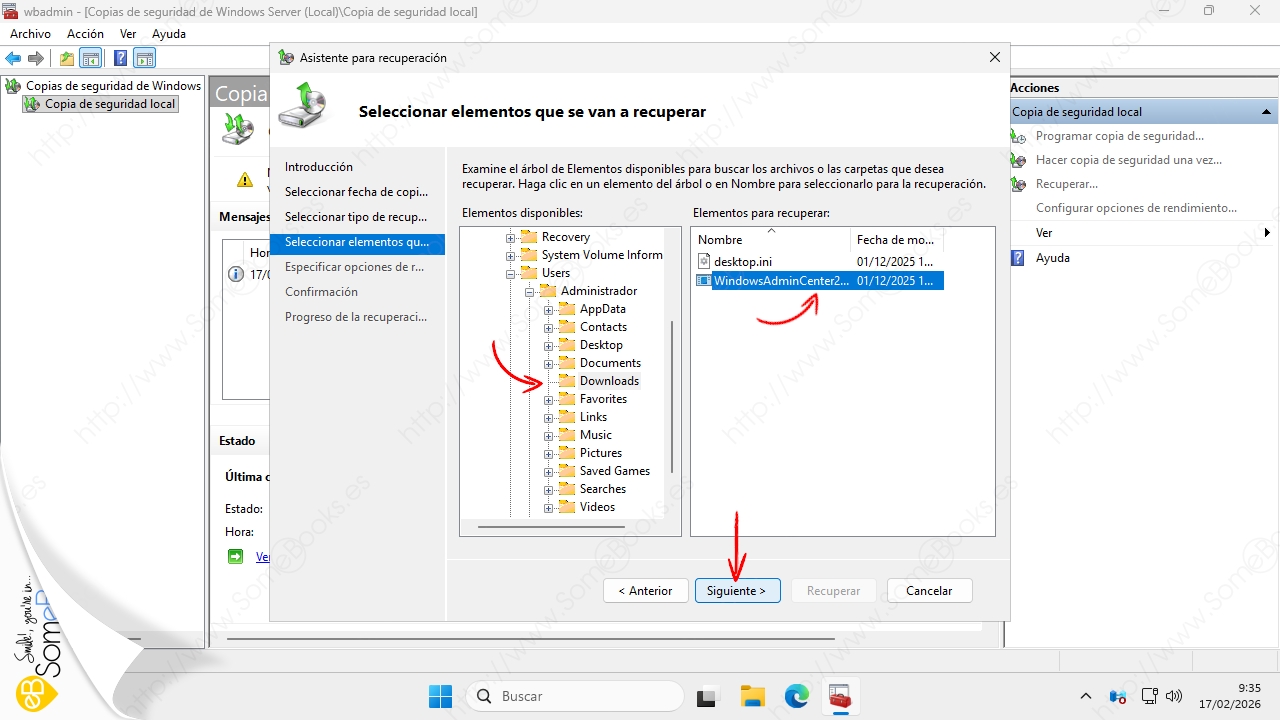Click the back arrow toolbar icon

point(13,58)
